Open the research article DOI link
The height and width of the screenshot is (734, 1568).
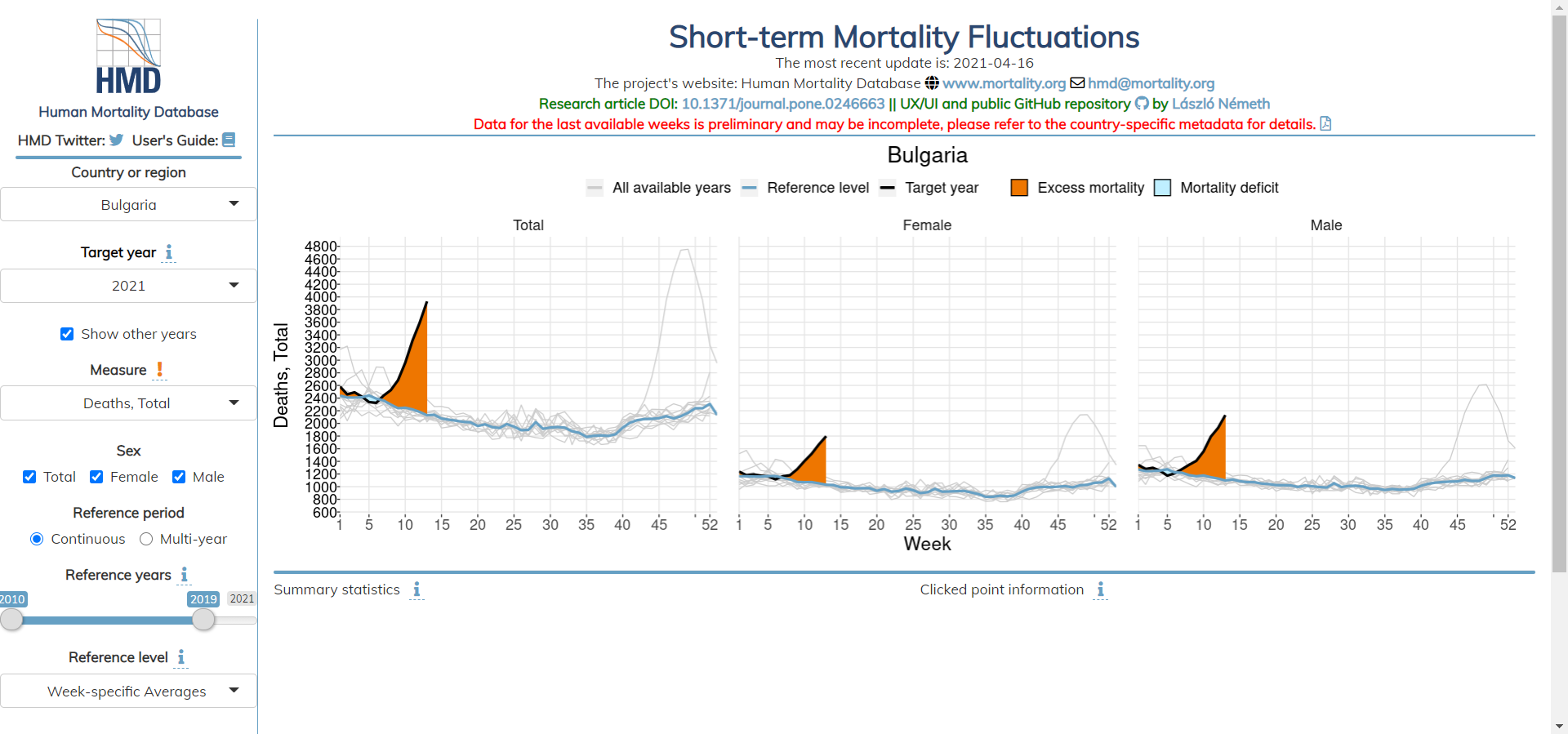[x=782, y=104]
